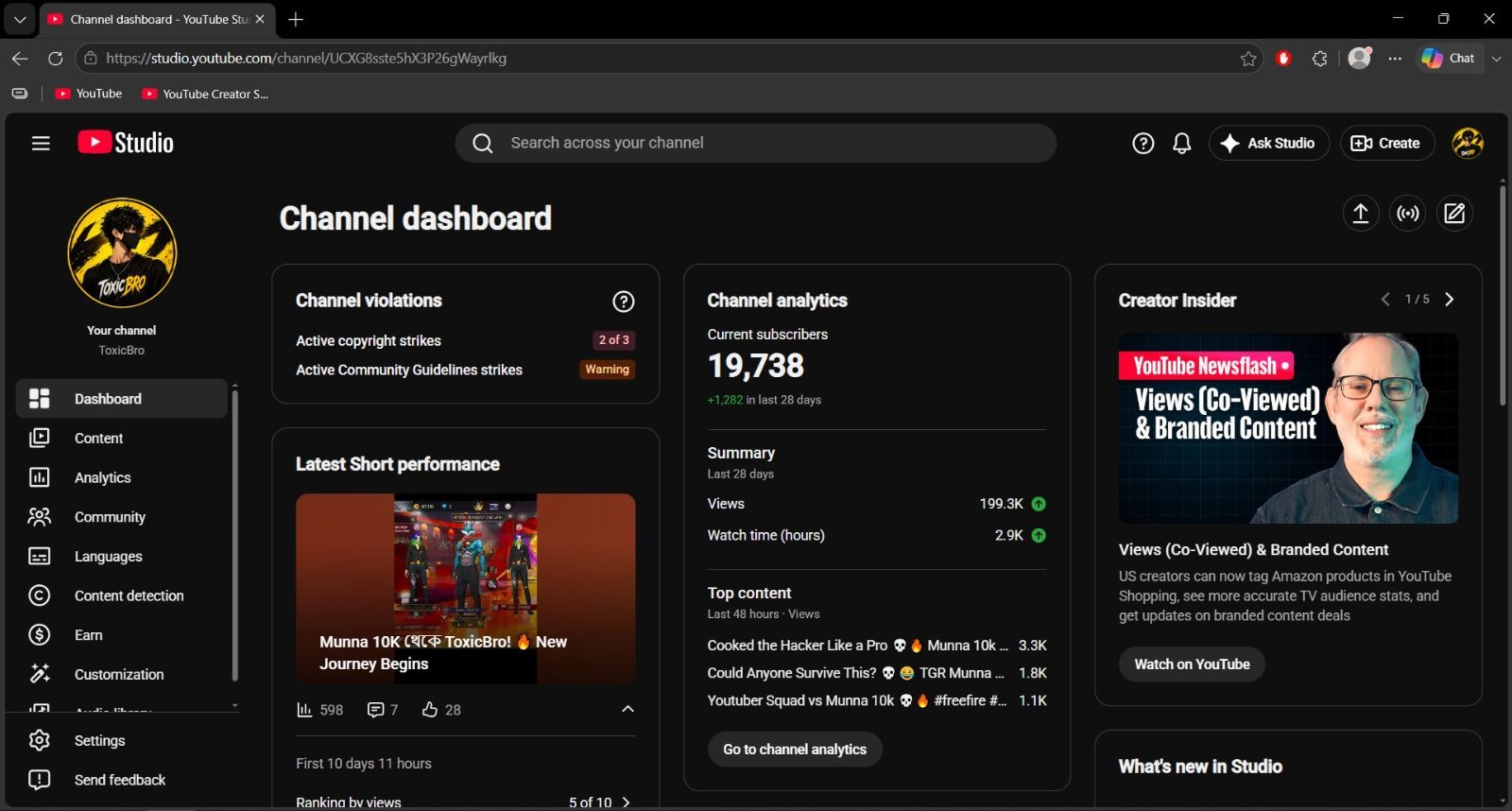Click the green up arrow beside Views 199.3K

point(1039,504)
